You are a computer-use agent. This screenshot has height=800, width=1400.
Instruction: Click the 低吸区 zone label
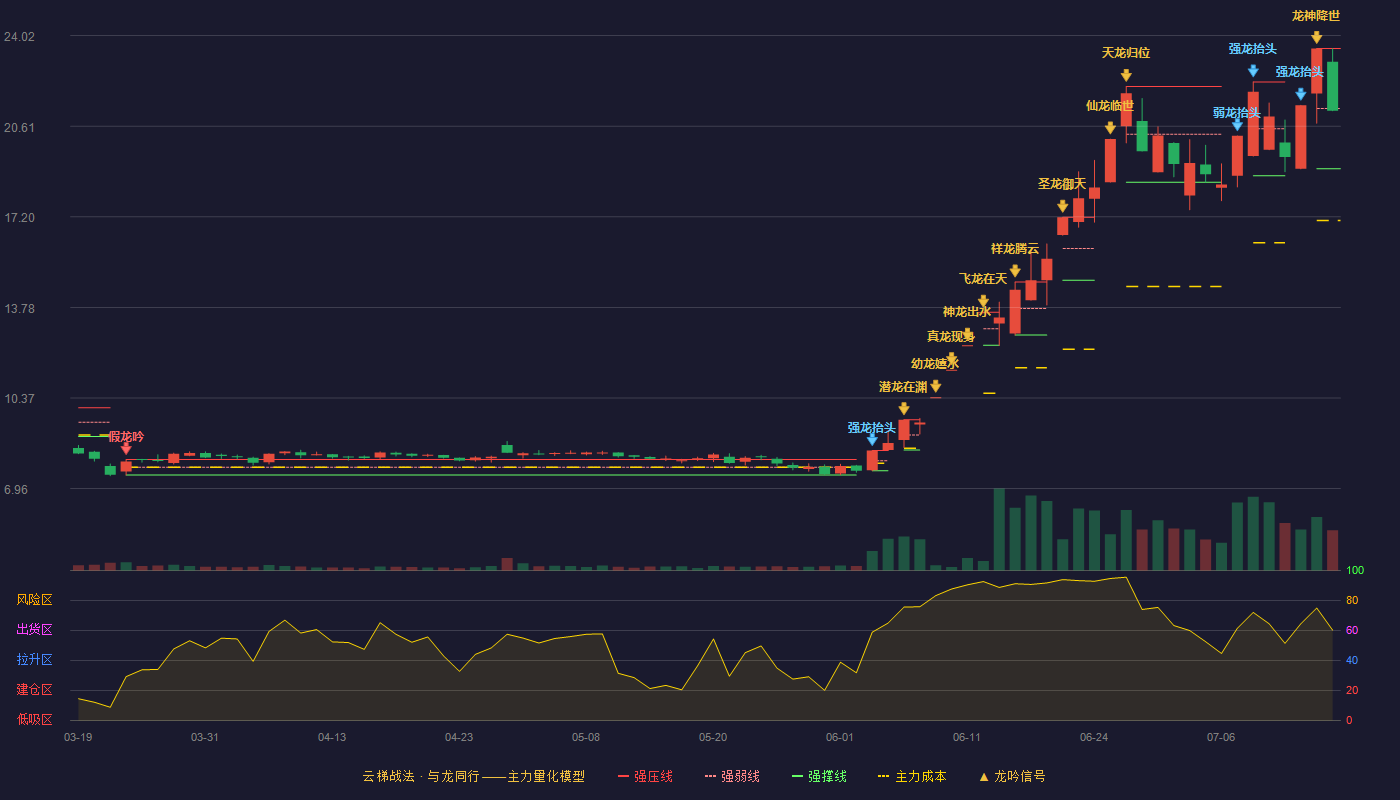click(x=34, y=719)
